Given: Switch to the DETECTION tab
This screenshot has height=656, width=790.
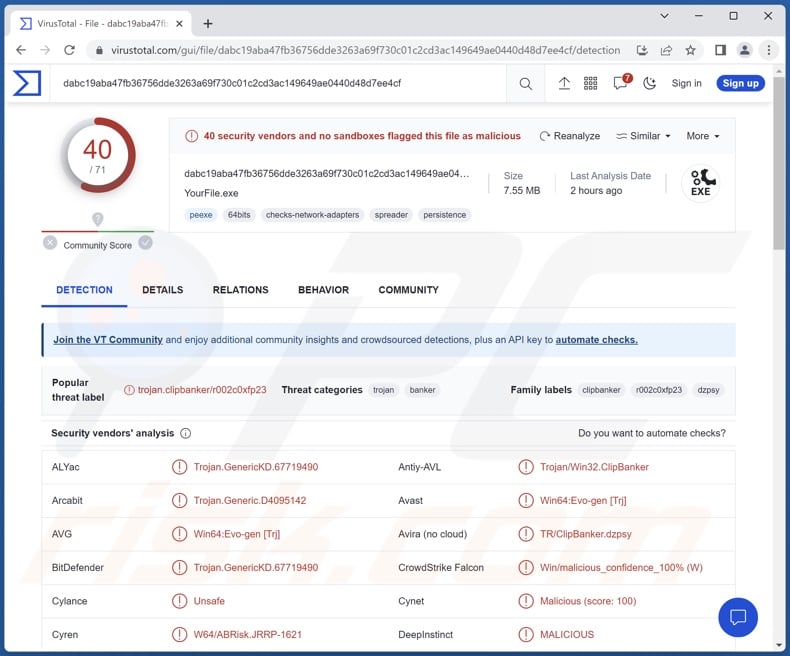Looking at the screenshot, I should coord(84,290).
